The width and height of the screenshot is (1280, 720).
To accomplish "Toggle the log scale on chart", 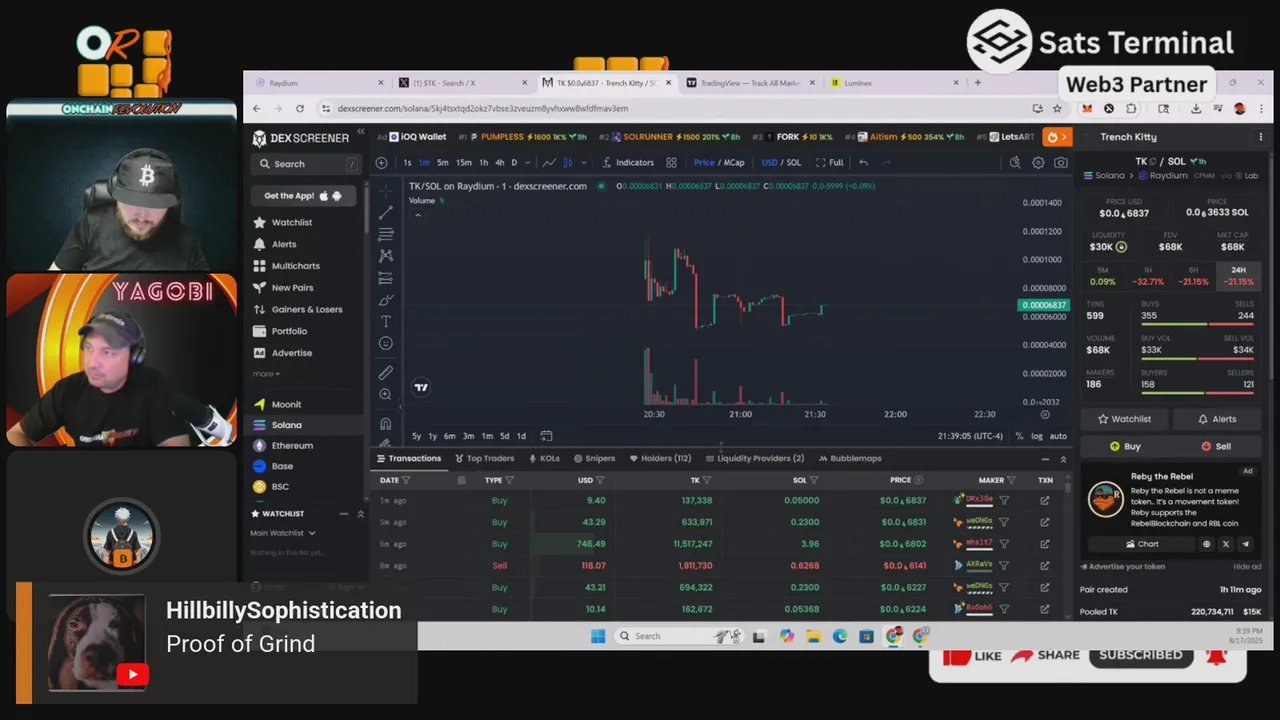I will (x=1037, y=436).
